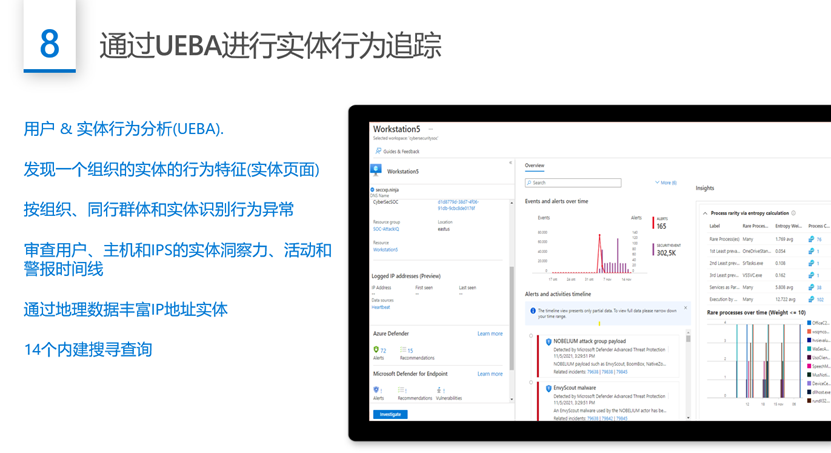Image resolution: width=831 pixels, height=453 pixels.
Task: Click shield icon of EnvyScout malware alert
Action: coord(549,388)
